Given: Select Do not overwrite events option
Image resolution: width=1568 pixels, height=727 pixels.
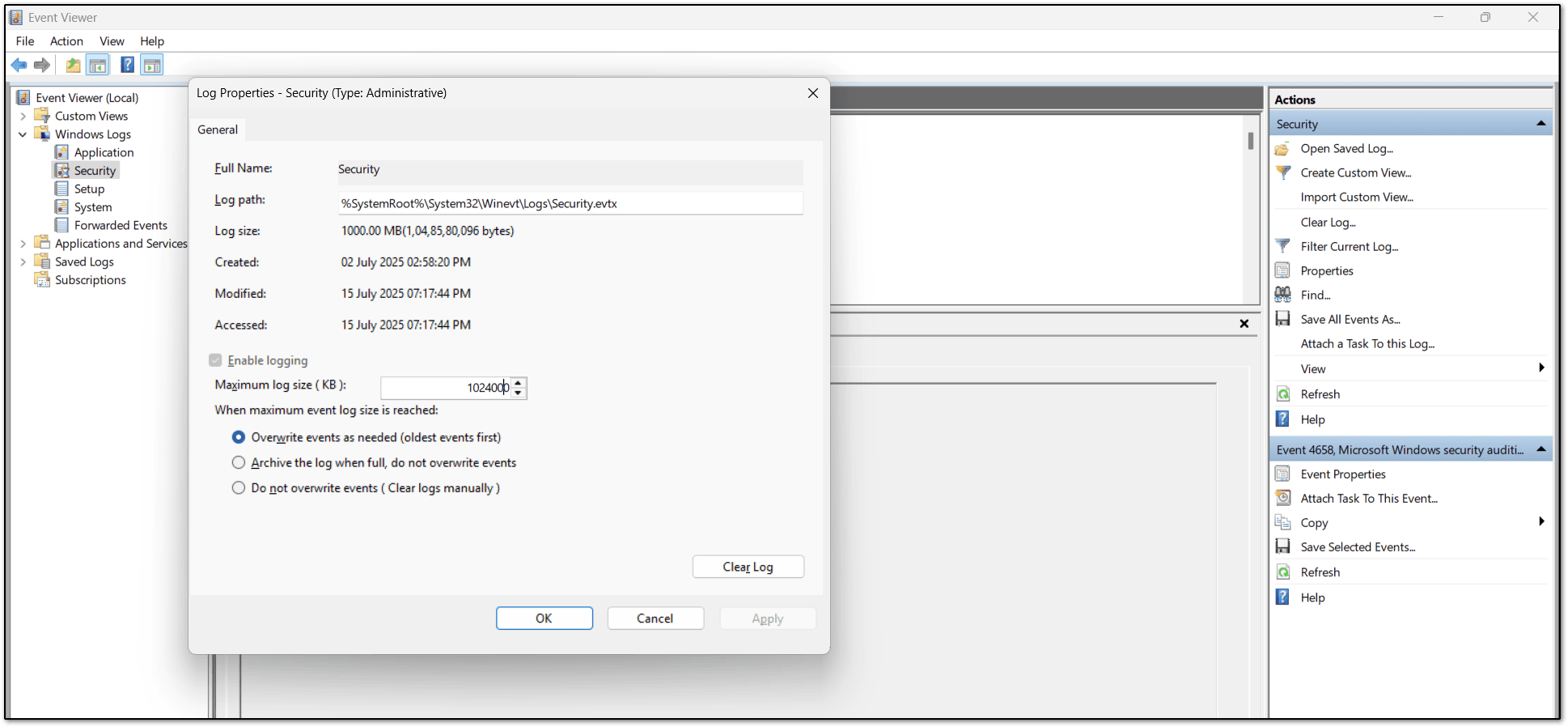Looking at the screenshot, I should (x=239, y=487).
